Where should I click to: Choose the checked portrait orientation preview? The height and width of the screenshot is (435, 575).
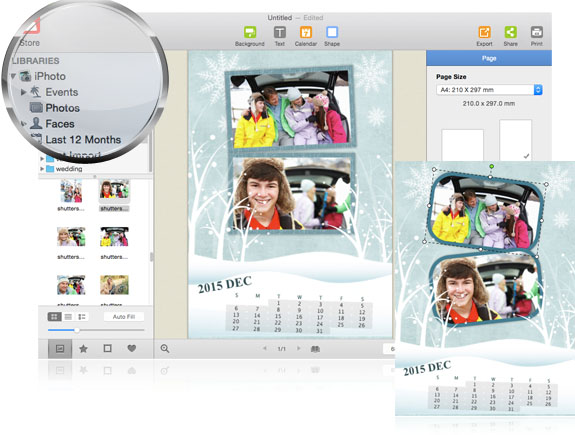(x=516, y=140)
